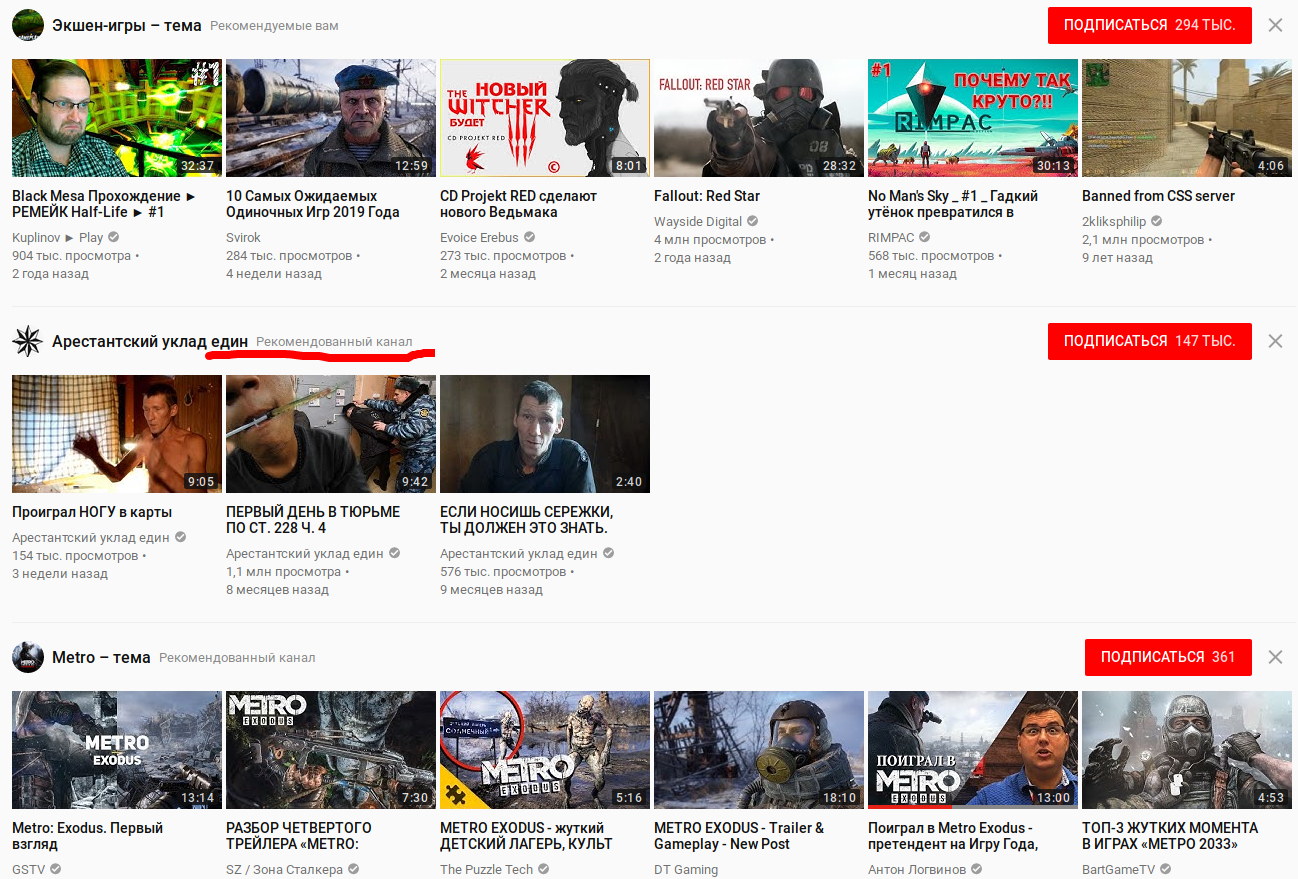This screenshot has width=1298, height=879.
Task: Open title РАЗБОР ЧЕТВЕРТОГО ТРЕЙЛЕРА «METRO:
Action: point(299,836)
